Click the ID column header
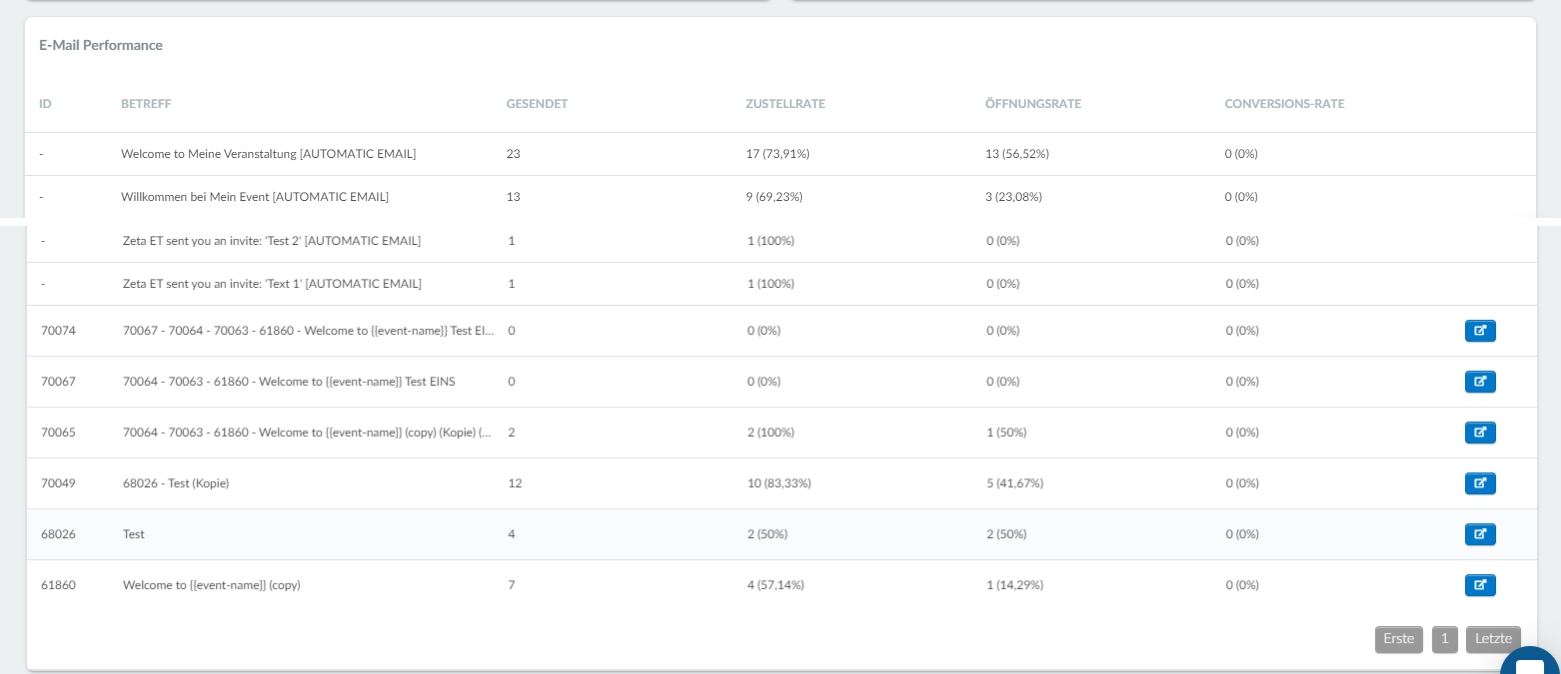The image size is (1561, 674). [45, 104]
